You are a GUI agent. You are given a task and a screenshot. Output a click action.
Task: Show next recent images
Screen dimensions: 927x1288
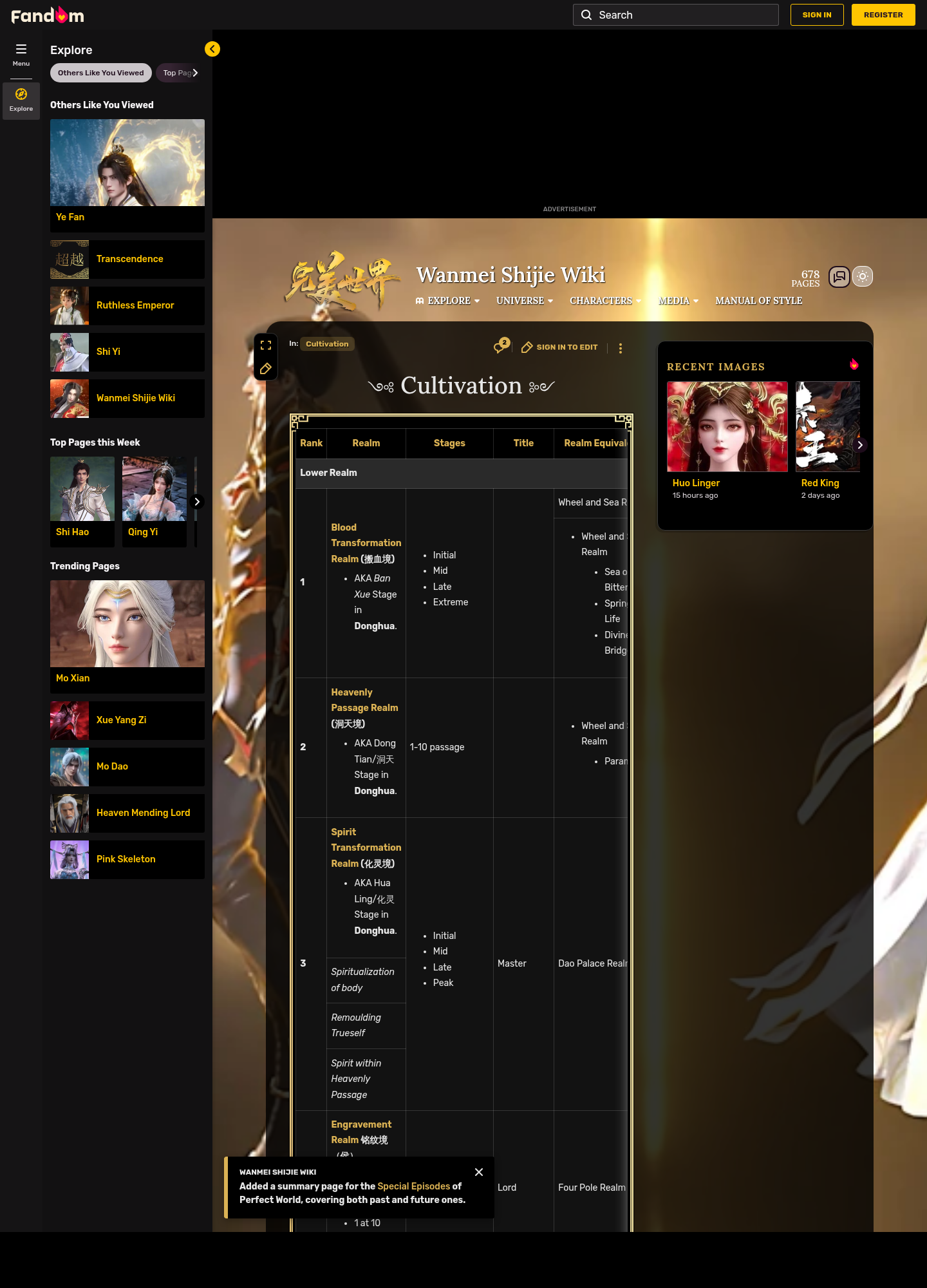coord(860,445)
